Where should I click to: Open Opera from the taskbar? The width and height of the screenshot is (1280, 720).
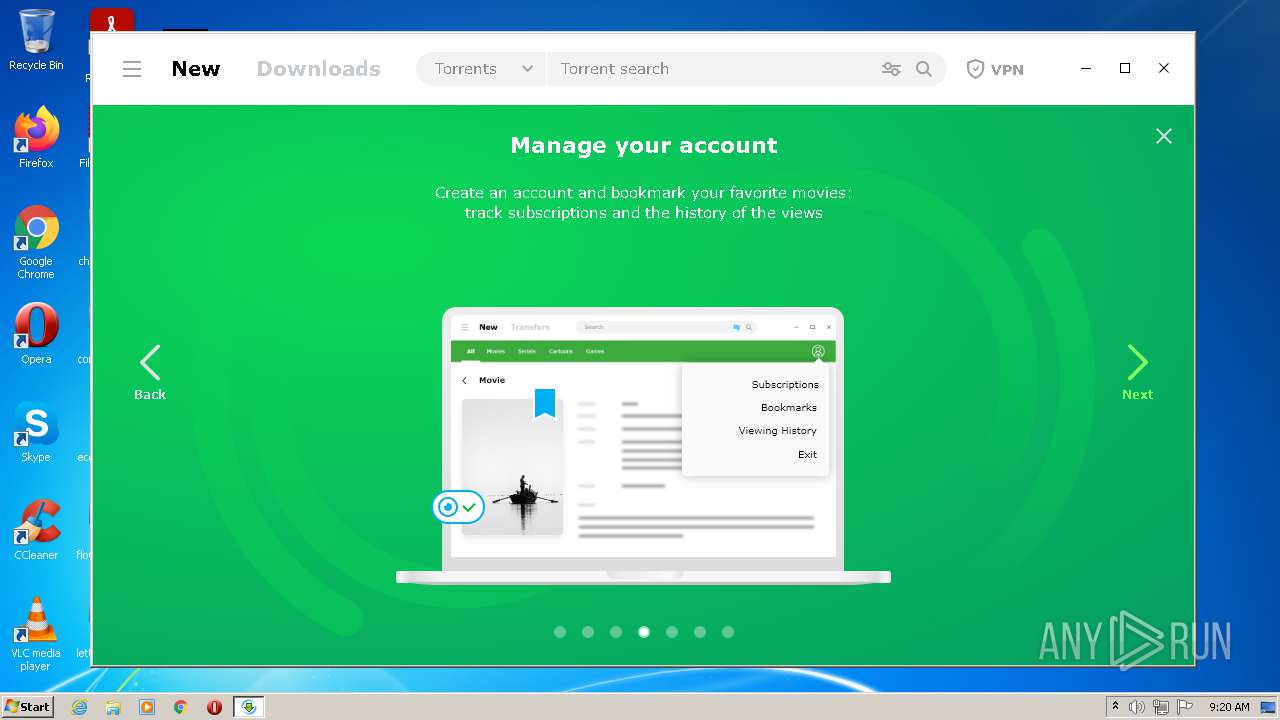214,707
